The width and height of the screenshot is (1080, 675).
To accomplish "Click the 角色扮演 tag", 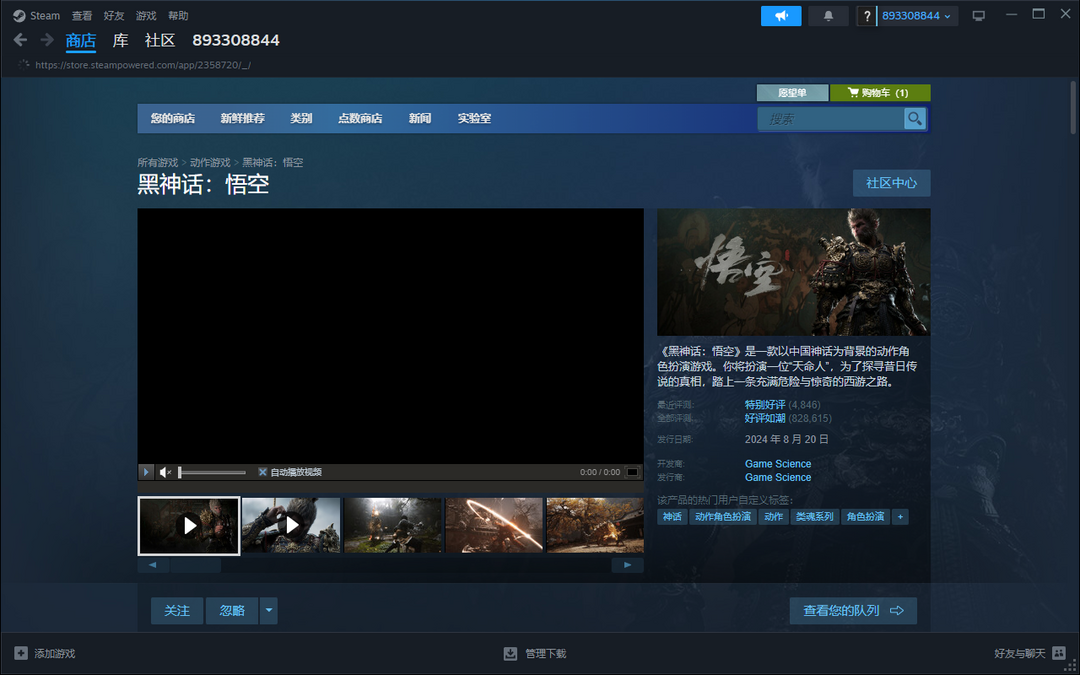I will [865, 517].
